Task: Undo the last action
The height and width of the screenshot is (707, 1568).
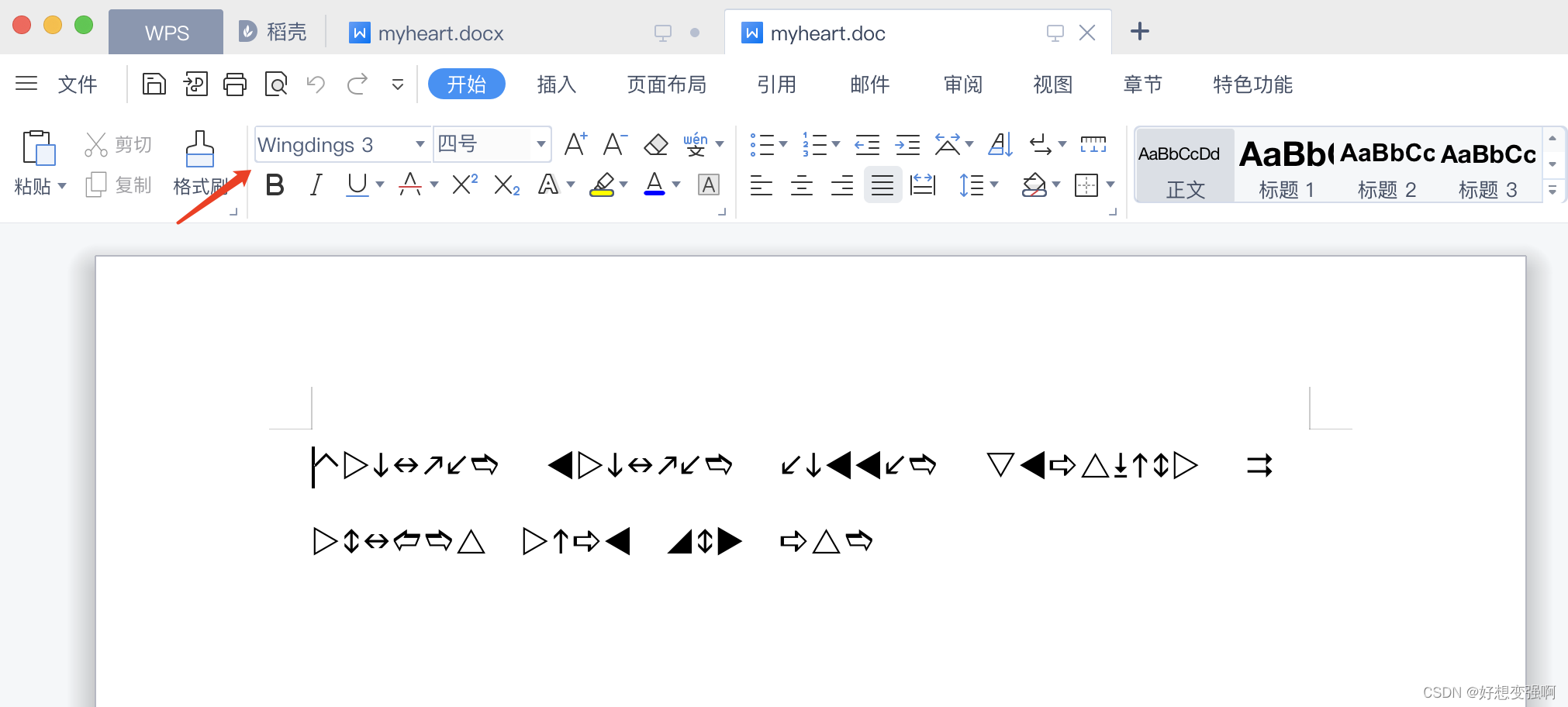Action: pyautogui.click(x=316, y=84)
